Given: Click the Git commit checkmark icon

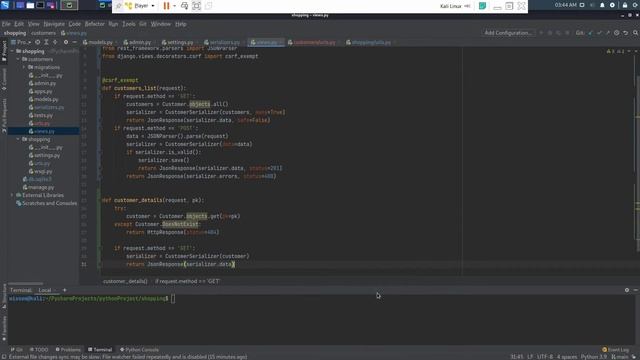Looking at the screenshot, I should tap(599, 33).
